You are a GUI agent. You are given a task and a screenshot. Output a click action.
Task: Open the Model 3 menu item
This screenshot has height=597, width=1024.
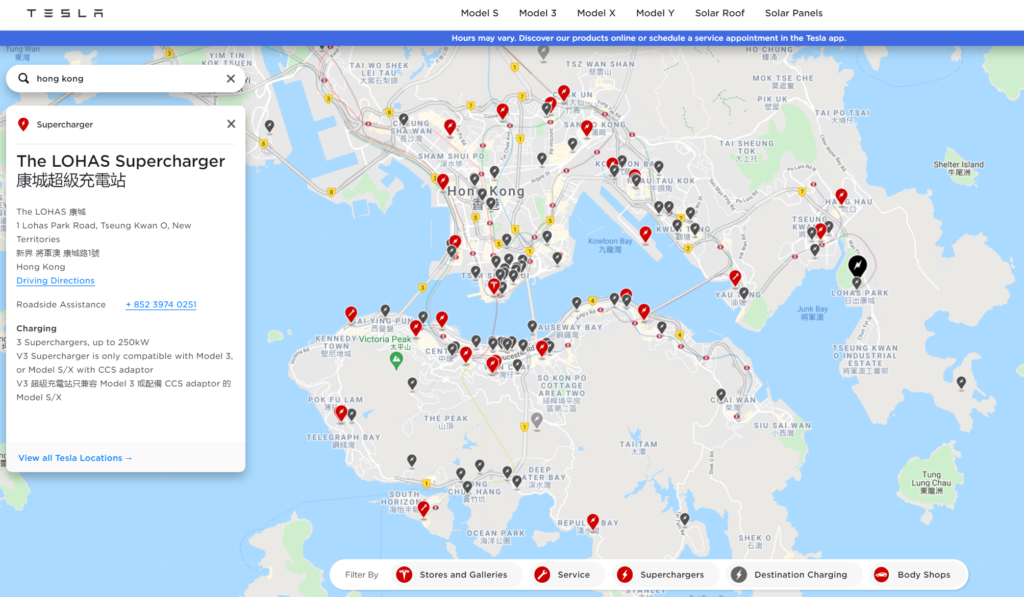click(537, 13)
